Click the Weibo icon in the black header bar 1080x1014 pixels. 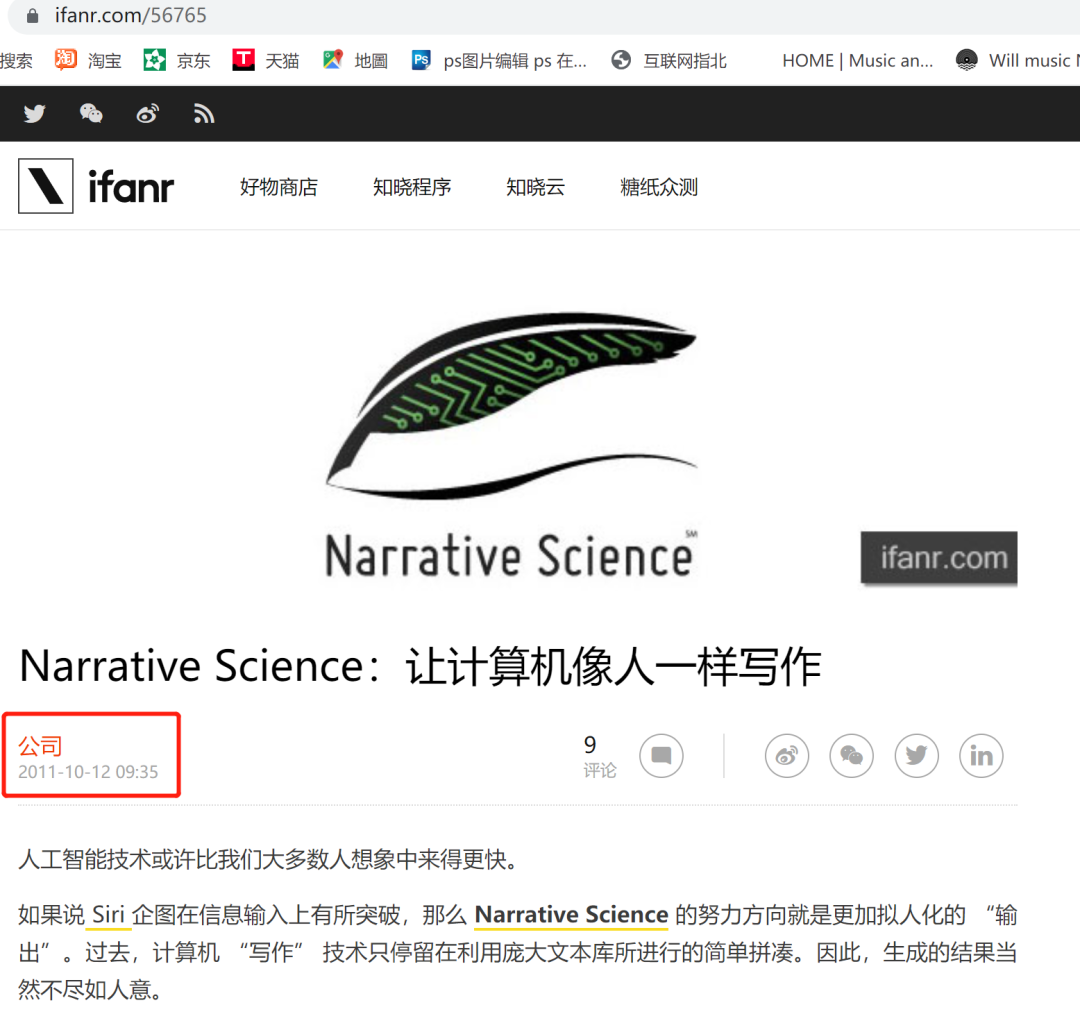coord(148,113)
